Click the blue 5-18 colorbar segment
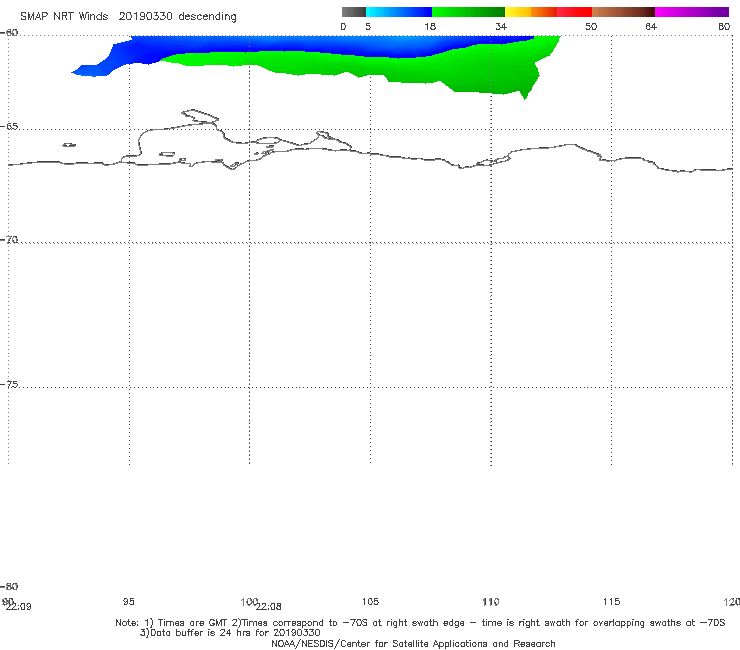The image size is (740, 650). coord(399,12)
